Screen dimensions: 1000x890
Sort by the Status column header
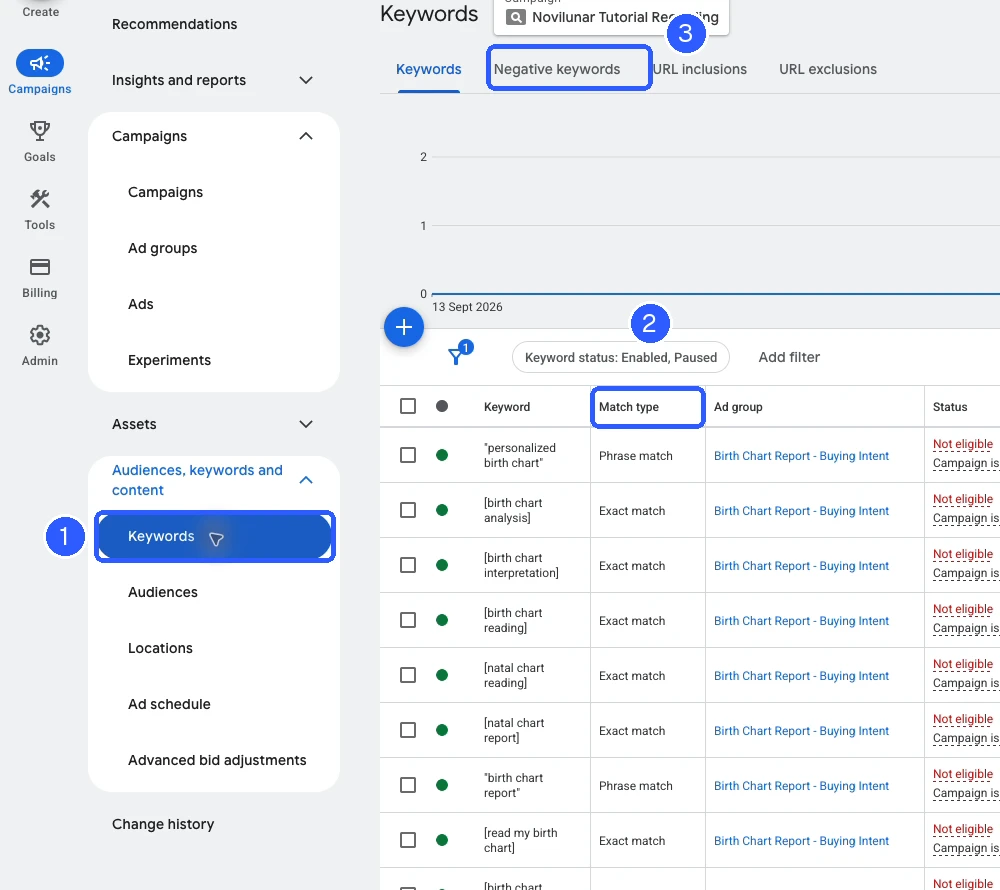pos(950,407)
